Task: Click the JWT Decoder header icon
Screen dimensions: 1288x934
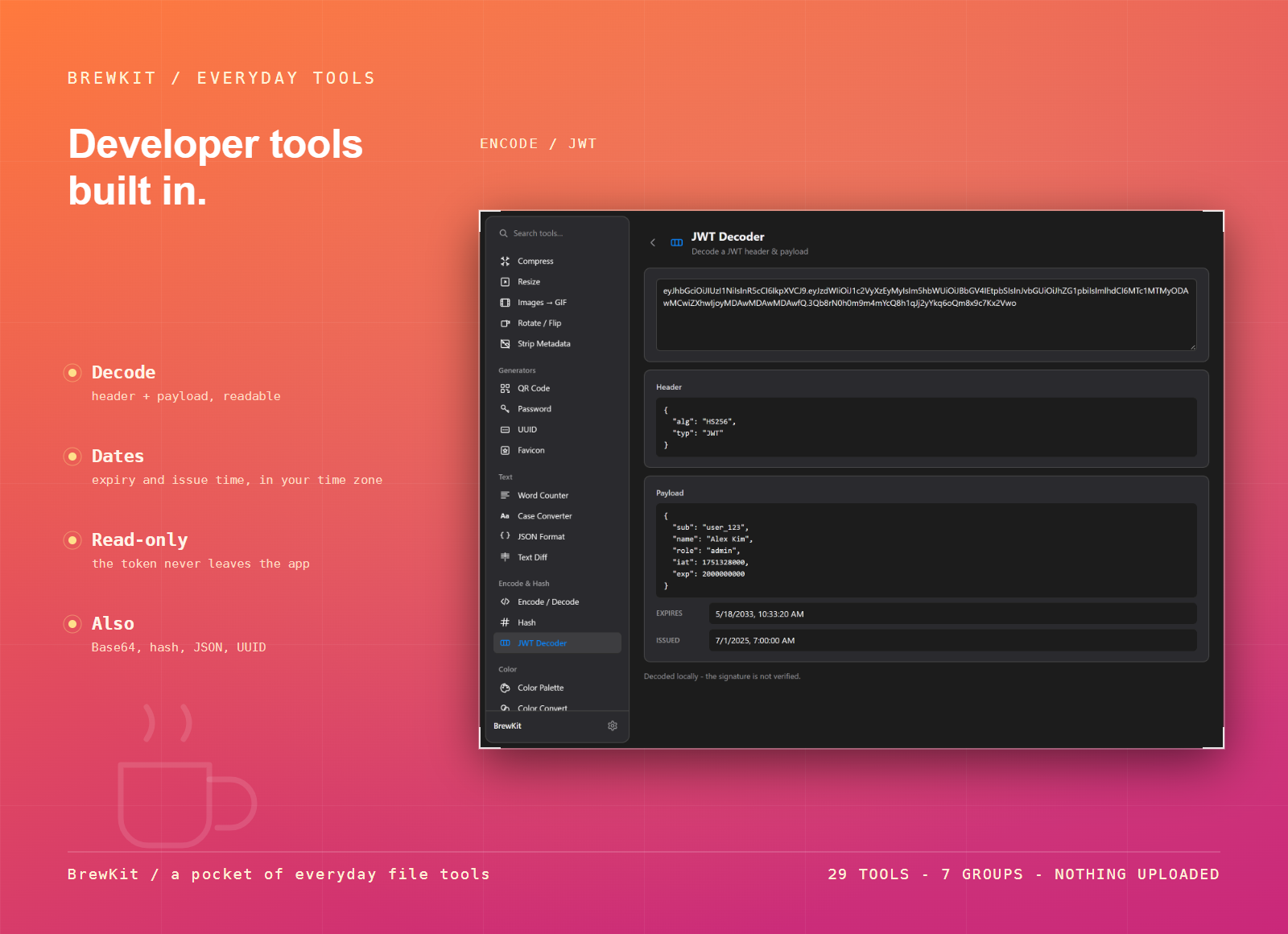Action: (676, 242)
